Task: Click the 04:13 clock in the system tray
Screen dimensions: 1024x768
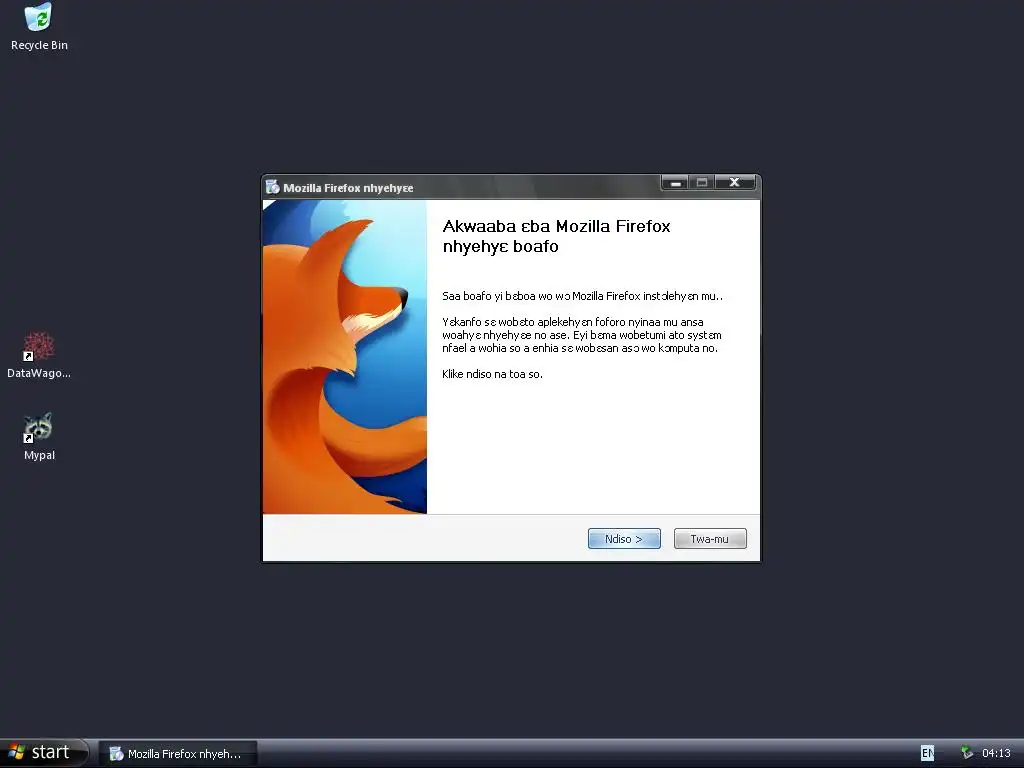Action: tap(996, 754)
